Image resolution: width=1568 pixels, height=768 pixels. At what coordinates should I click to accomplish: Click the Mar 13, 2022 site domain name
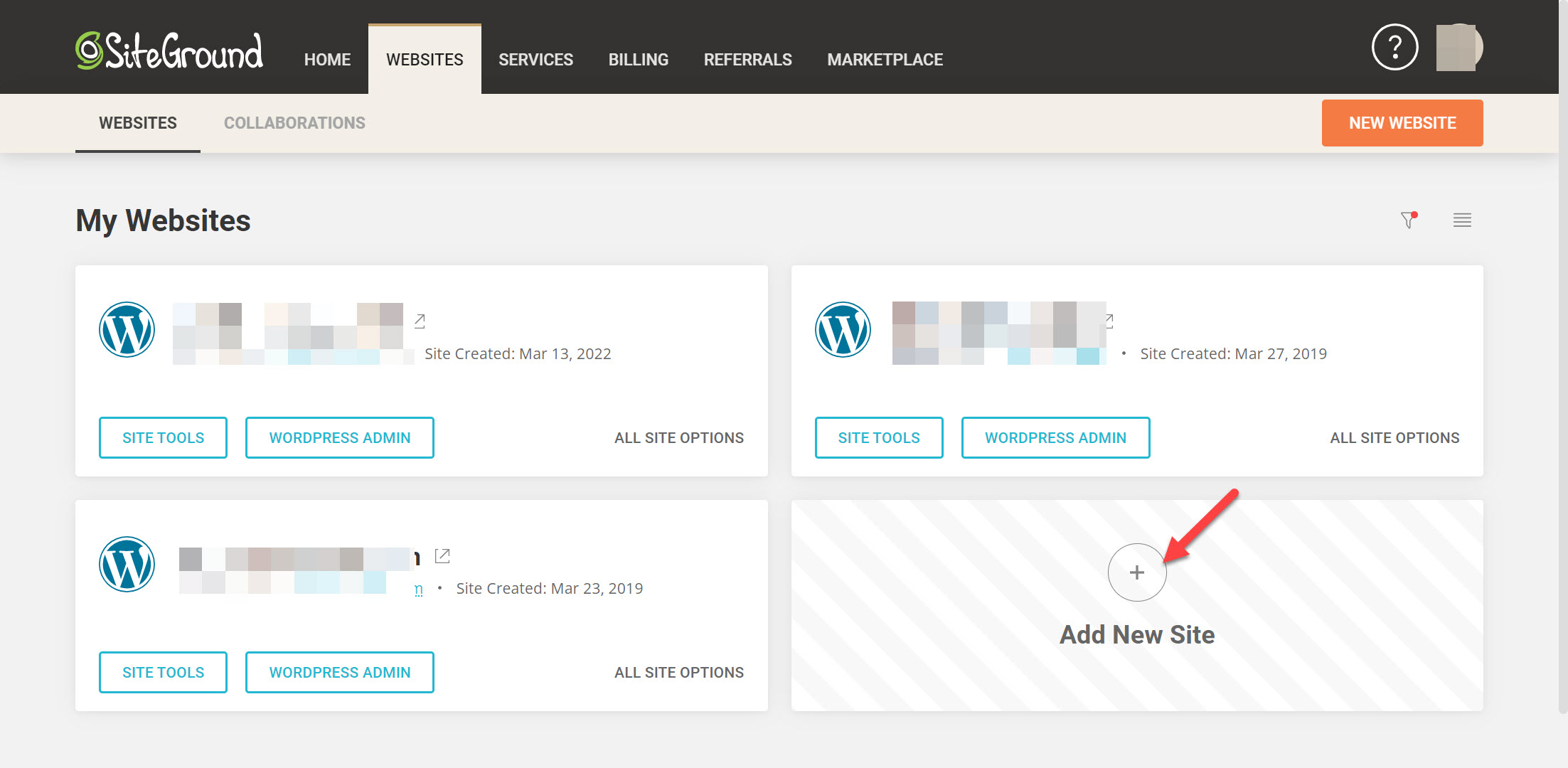(x=288, y=324)
